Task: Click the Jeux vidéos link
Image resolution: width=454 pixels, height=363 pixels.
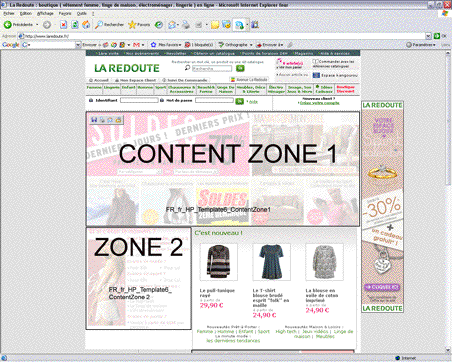Action: [x=315, y=332]
